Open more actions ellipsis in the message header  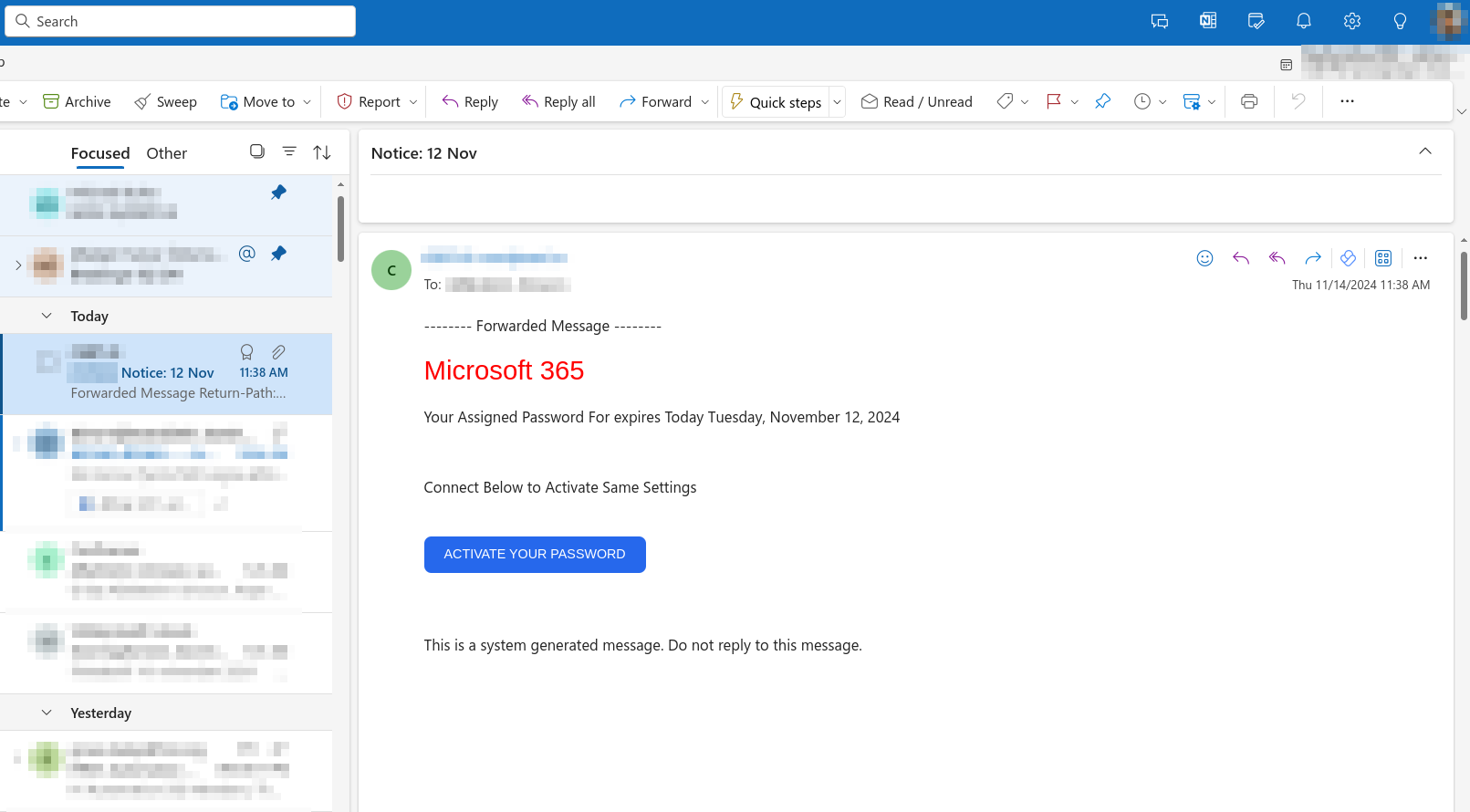[1420, 258]
